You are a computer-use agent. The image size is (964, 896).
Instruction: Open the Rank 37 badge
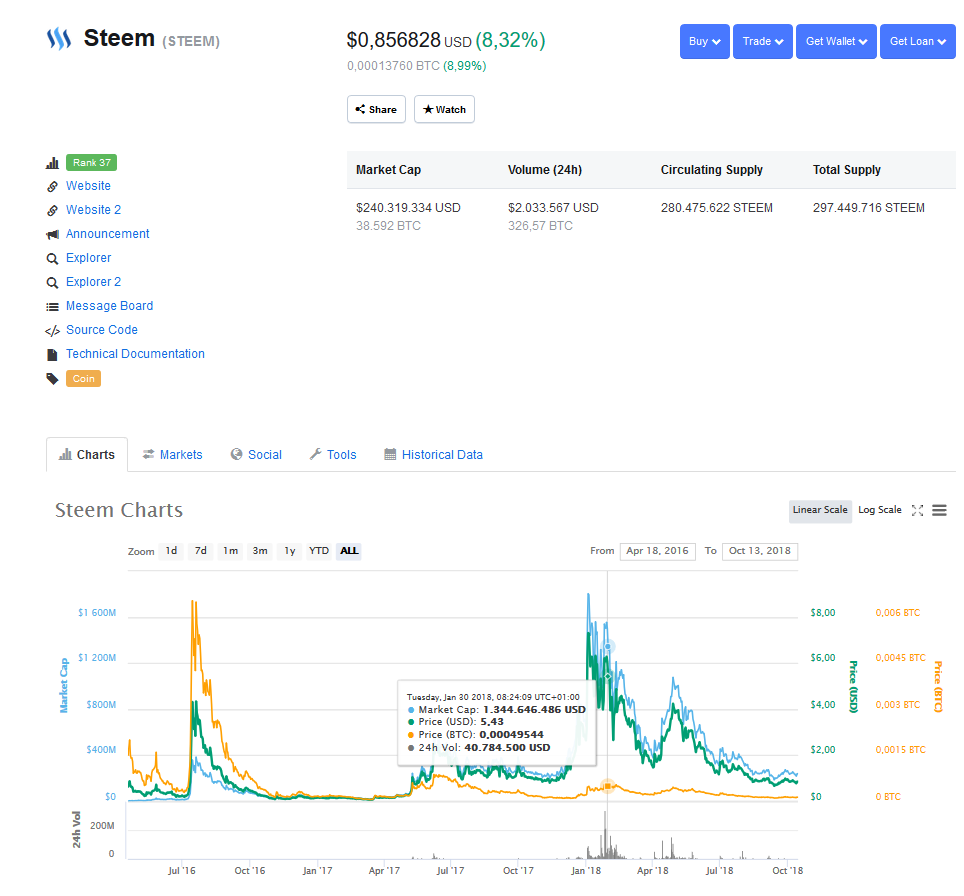pos(92,163)
